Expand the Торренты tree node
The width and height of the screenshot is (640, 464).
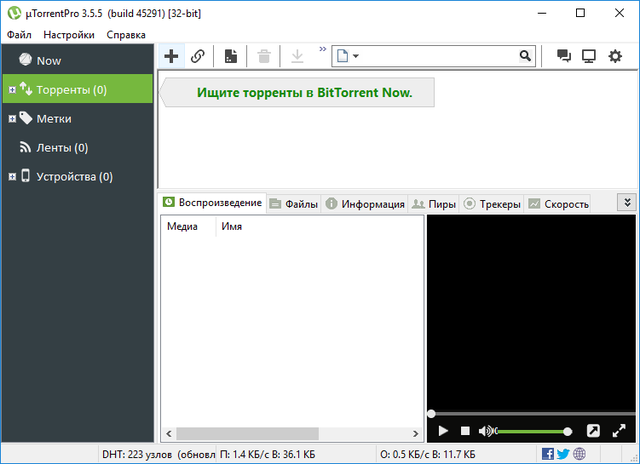click(11, 90)
